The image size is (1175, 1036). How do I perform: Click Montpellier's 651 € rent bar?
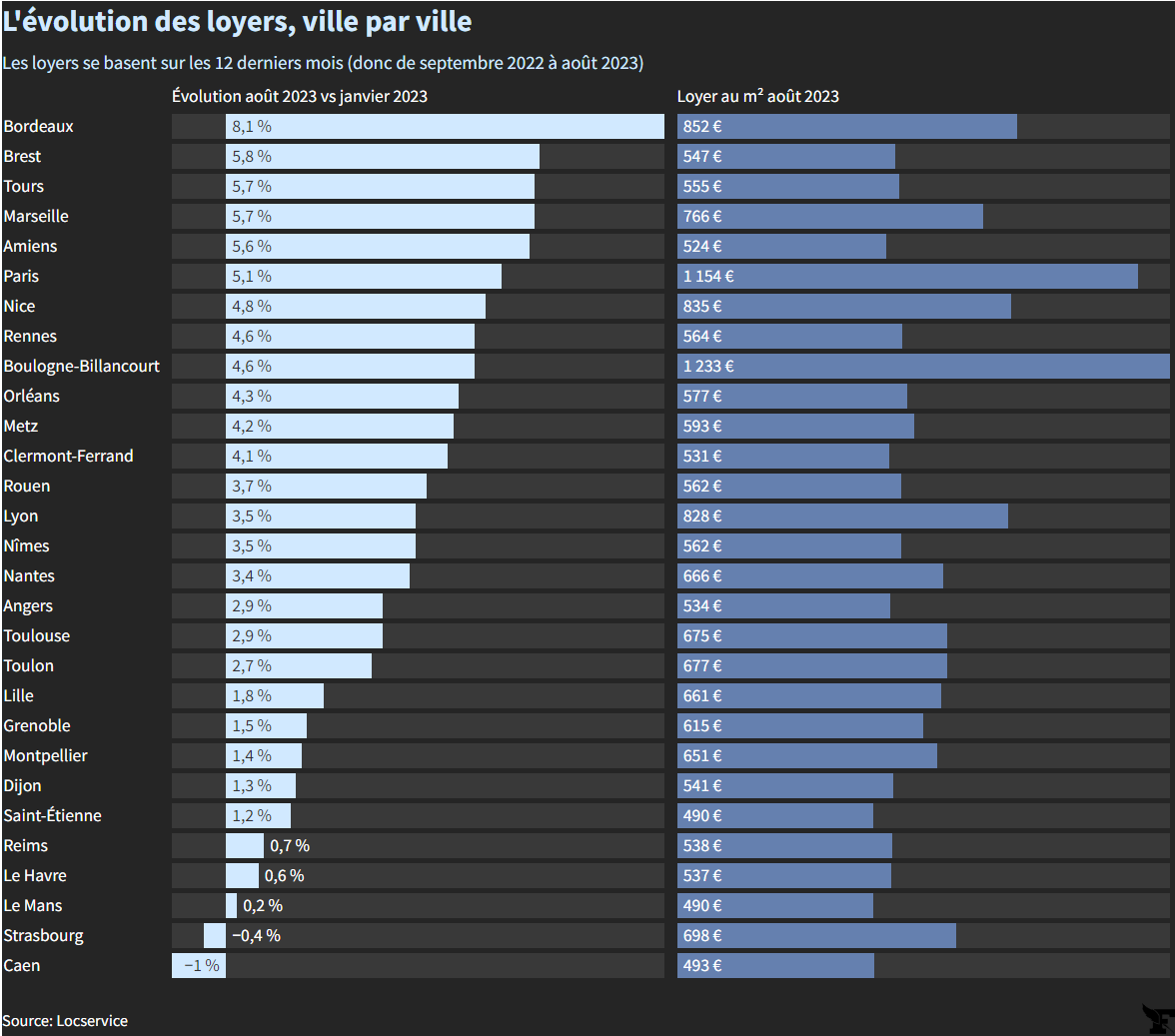coord(807,756)
